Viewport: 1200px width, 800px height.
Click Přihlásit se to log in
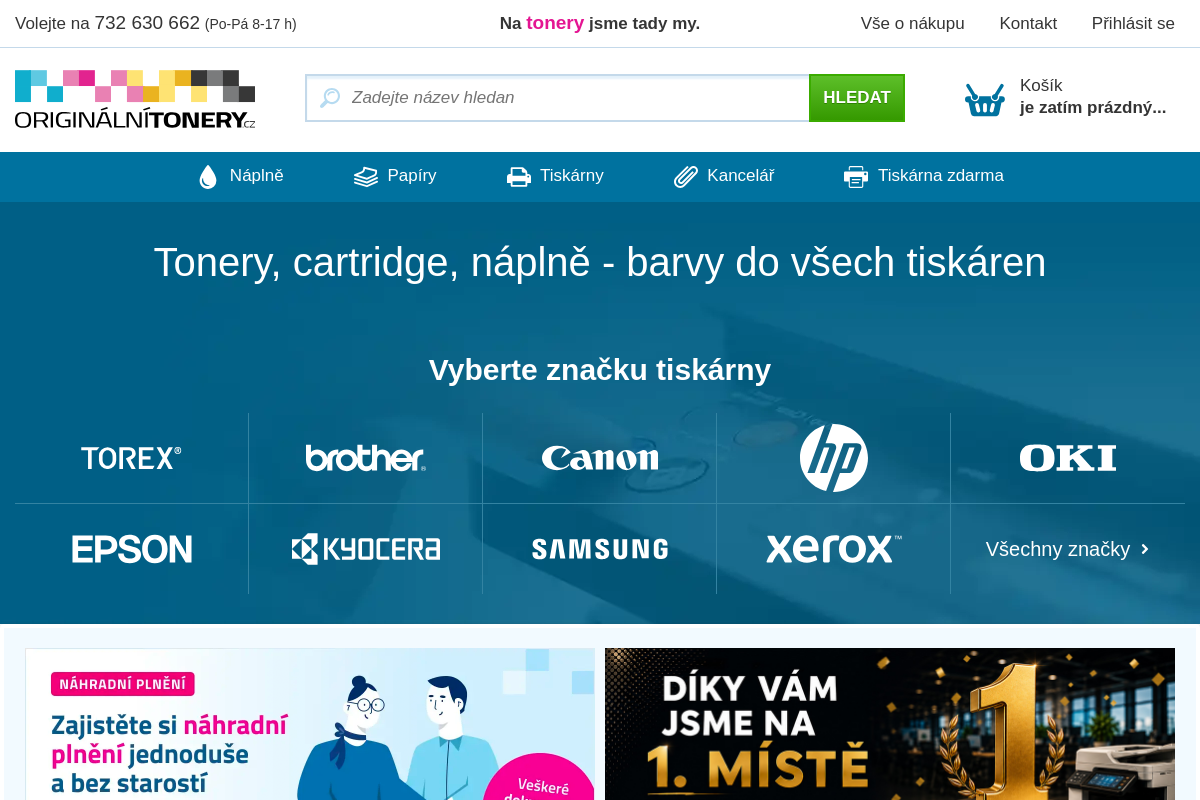coord(1133,23)
